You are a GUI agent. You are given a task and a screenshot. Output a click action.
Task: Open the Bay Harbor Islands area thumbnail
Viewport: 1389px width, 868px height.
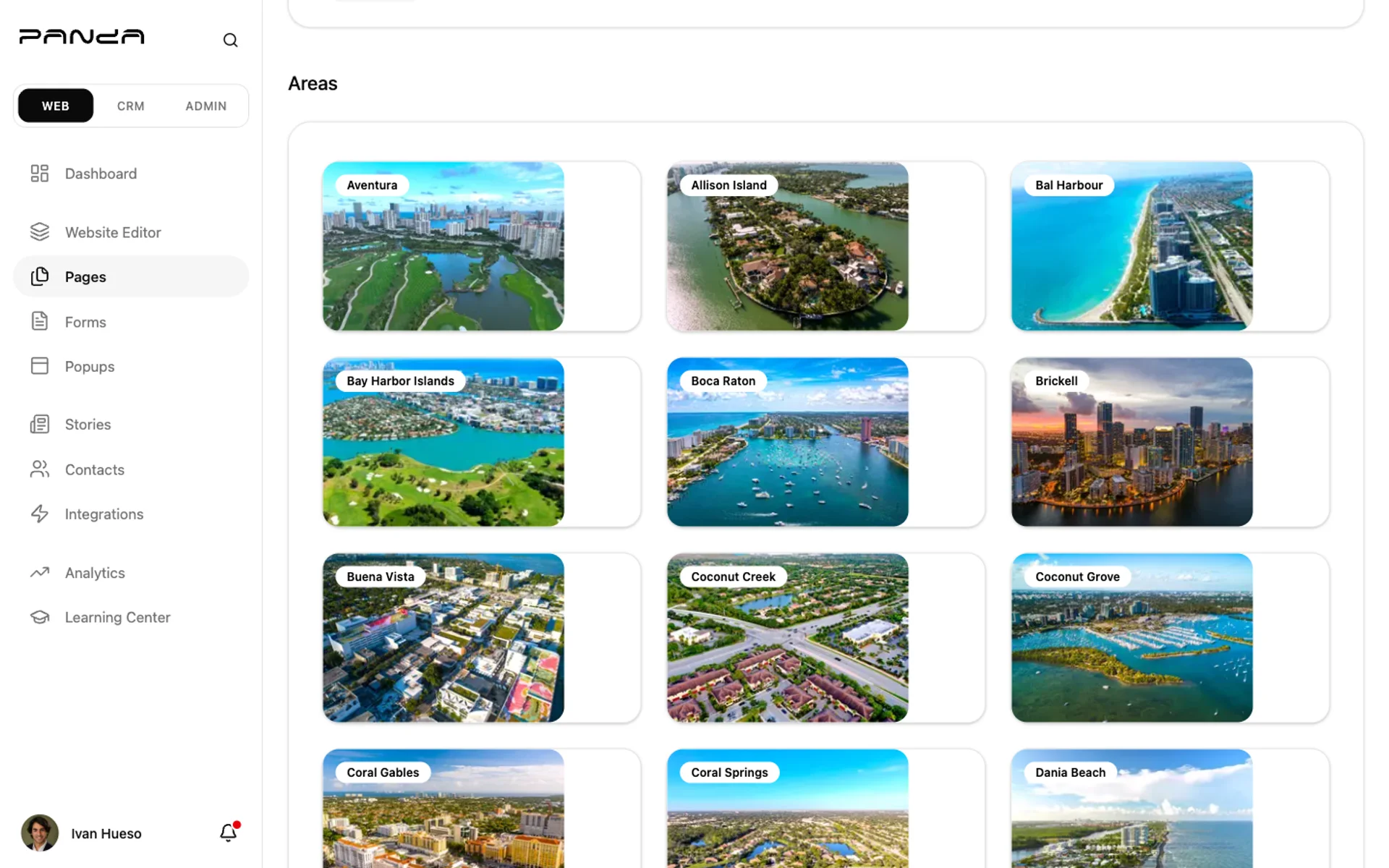(x=443, y=442)
